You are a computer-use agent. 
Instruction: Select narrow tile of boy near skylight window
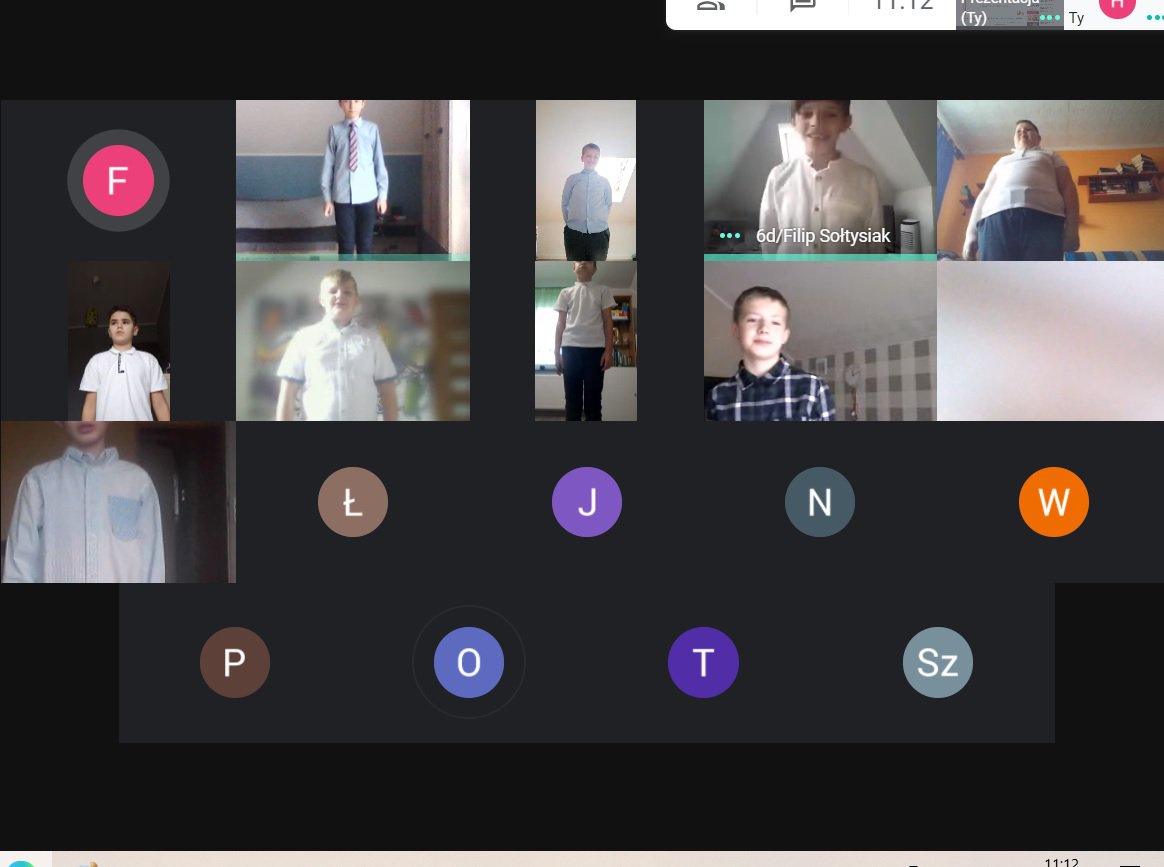pyautogui.click(x=586, y=180)
